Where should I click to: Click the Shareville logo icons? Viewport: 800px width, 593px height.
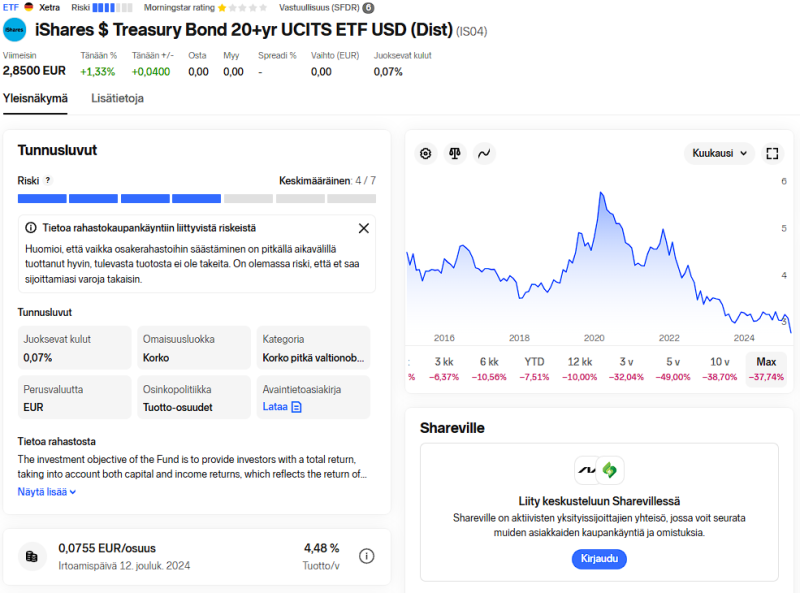(599, 470)
